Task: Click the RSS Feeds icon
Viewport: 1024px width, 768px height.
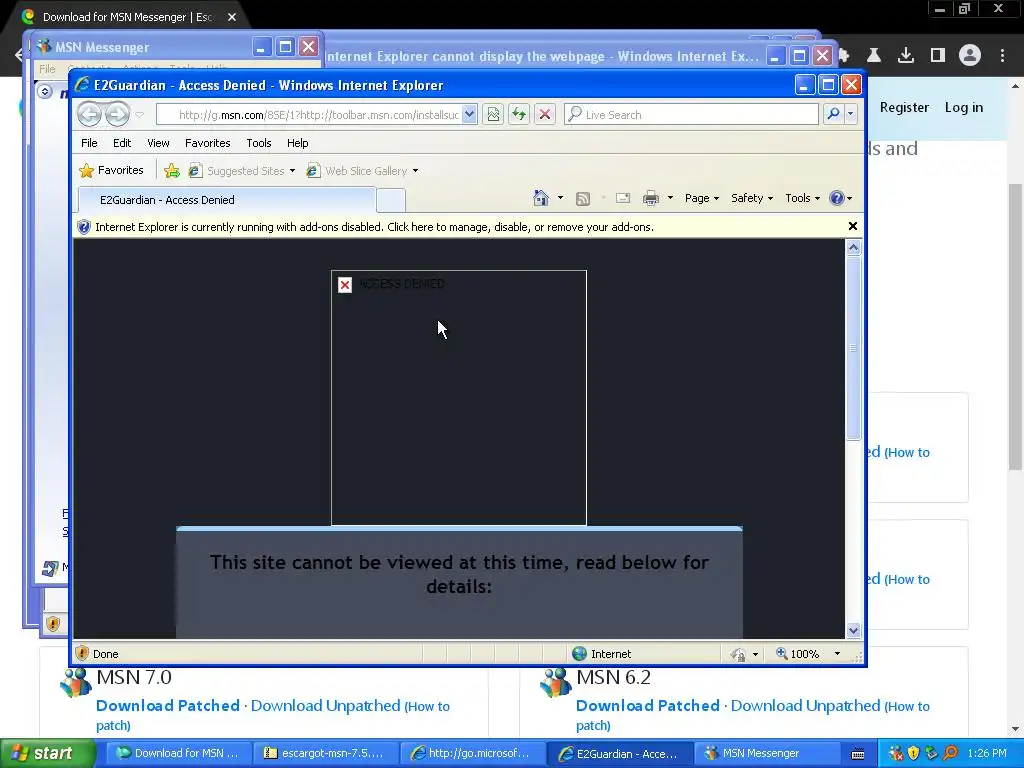Action: [583, 199]
